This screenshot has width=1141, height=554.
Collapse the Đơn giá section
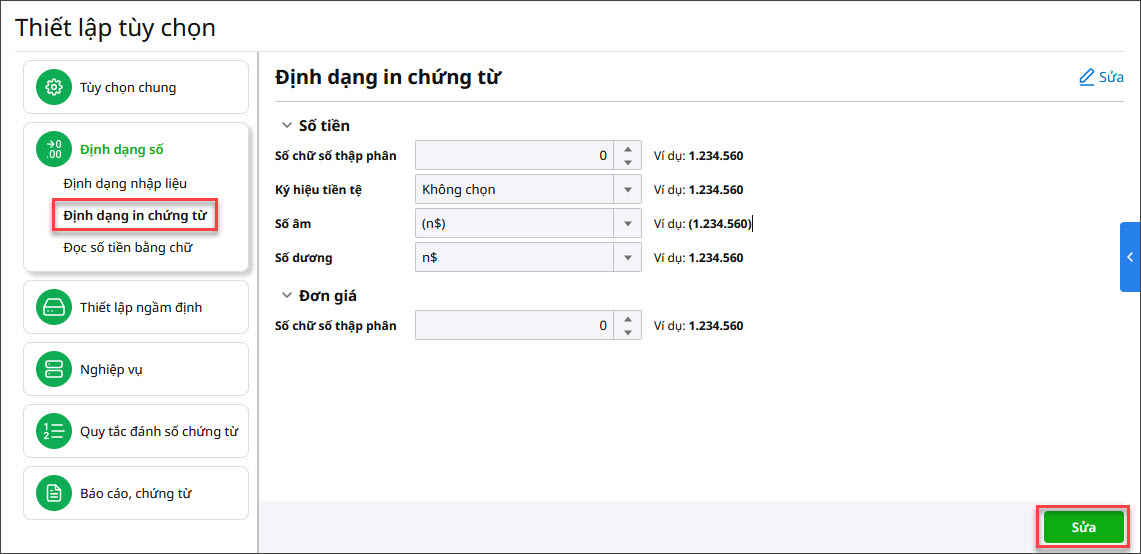[x=286, y=296]
